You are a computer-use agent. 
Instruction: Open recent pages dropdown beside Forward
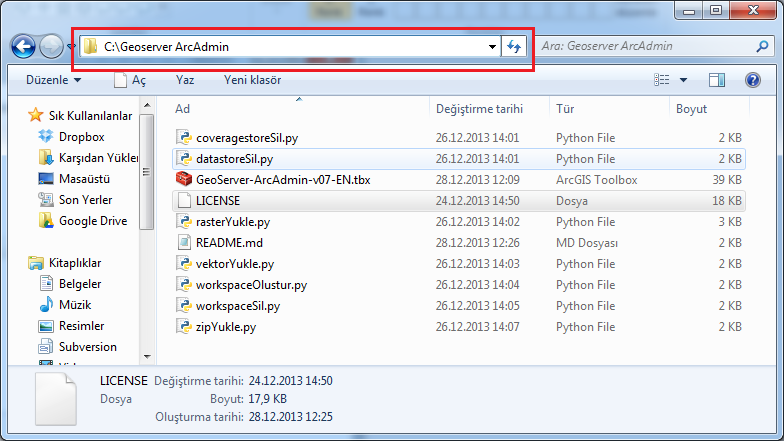[72, 46]
